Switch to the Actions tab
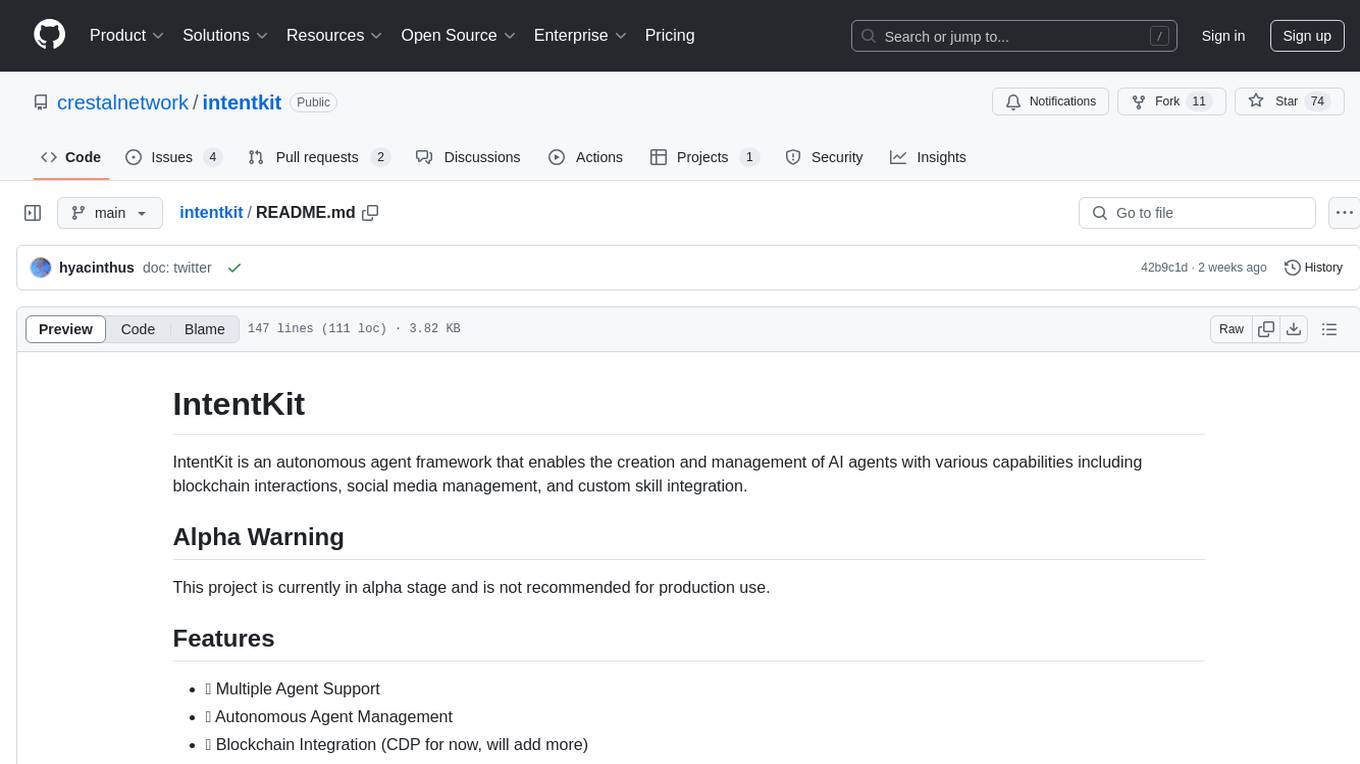The height and width of the screenshot is (764, 1360). (586, 157)
